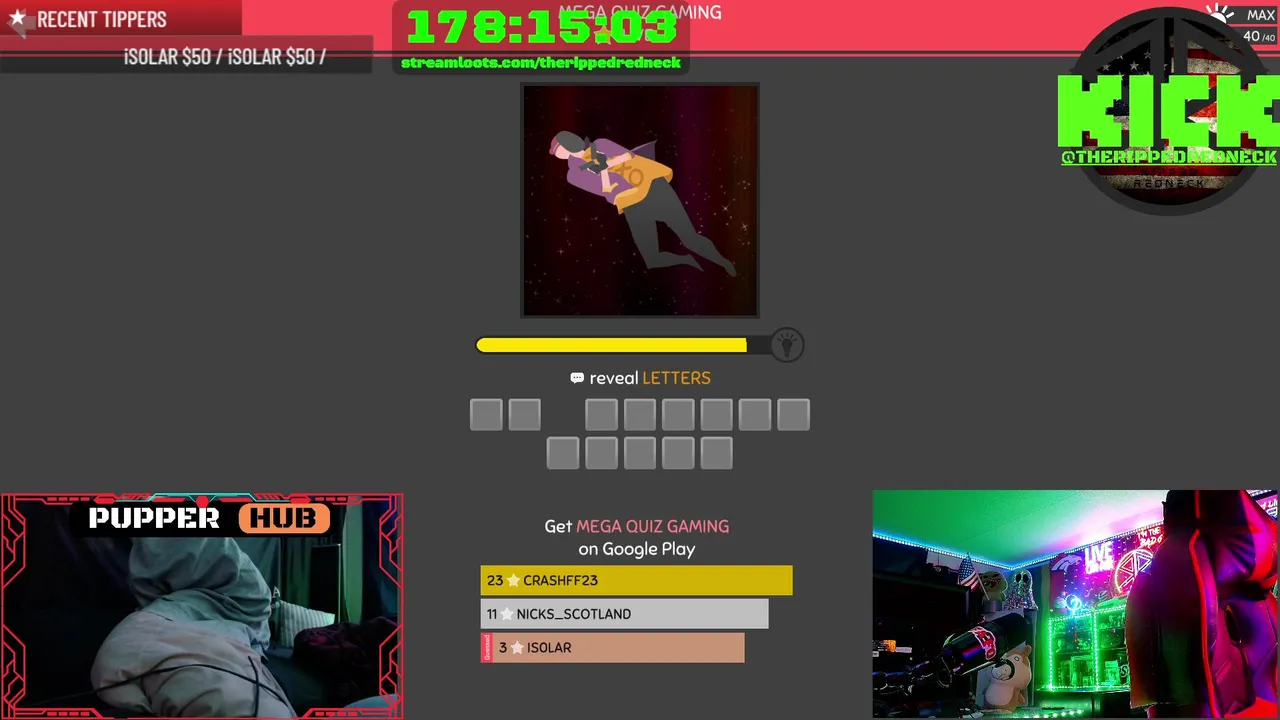Click the reveal LETTERS label
The height and width of the screenshot is (720, 1280).
650,378
